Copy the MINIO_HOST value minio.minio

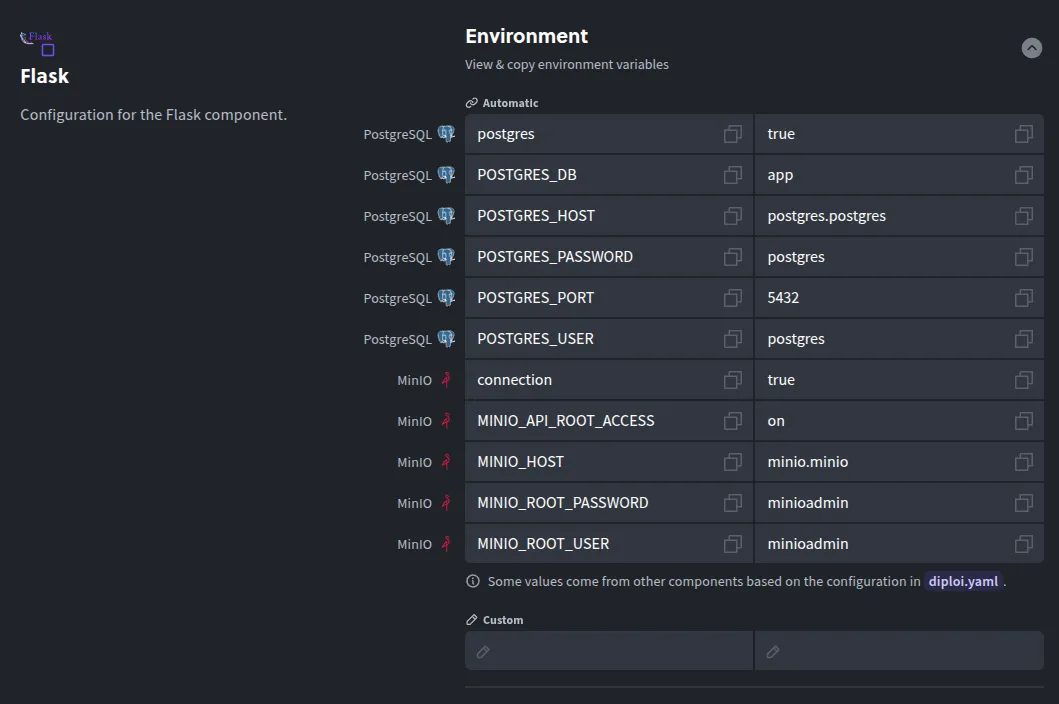(1023, 462)
